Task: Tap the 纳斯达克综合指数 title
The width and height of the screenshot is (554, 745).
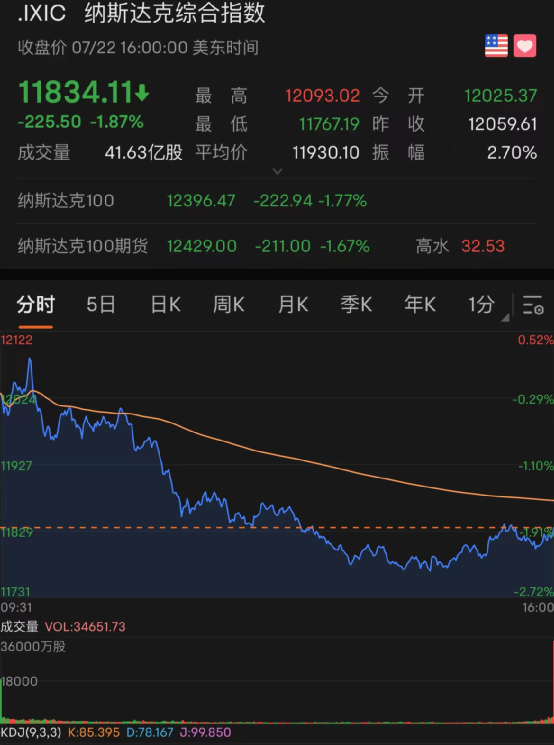Action: (175, 13)
